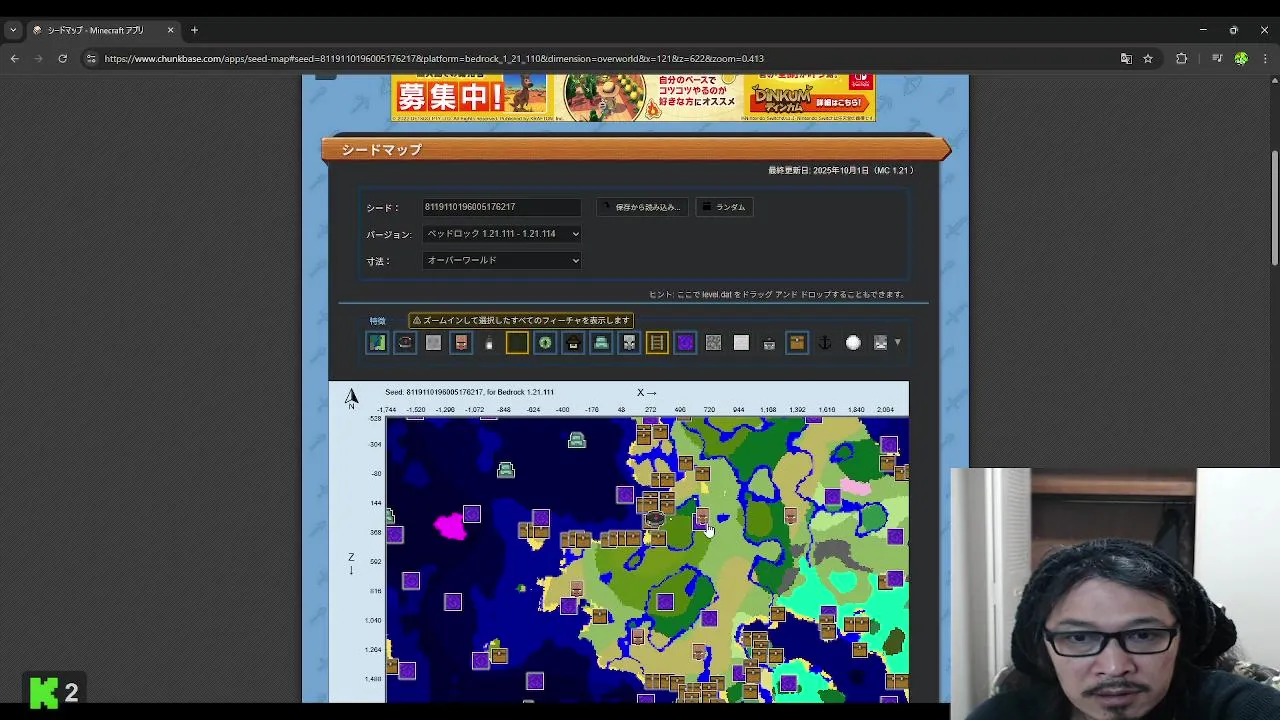Click the ランダム random seed button
This screenshot has height=720, width=1280.
click(724, 207)
